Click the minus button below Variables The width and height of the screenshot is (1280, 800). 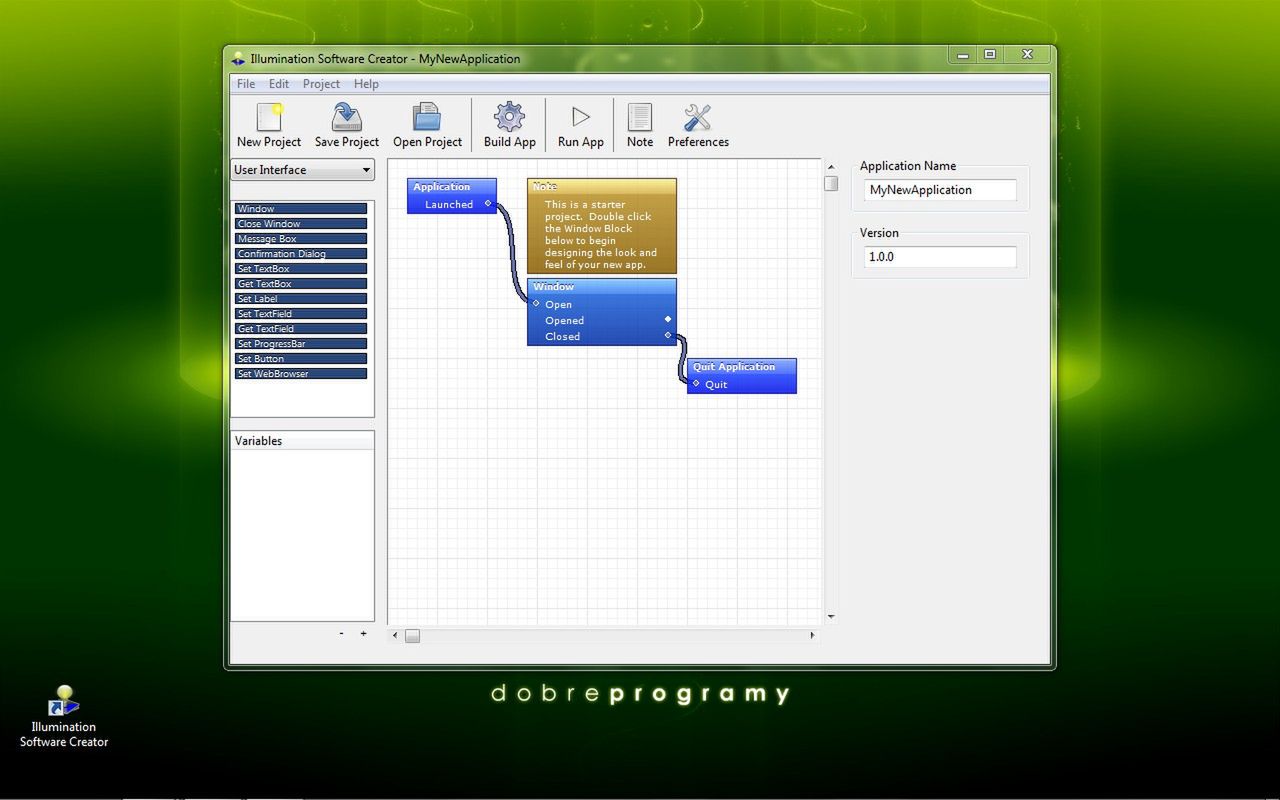[x=341, y=633]
